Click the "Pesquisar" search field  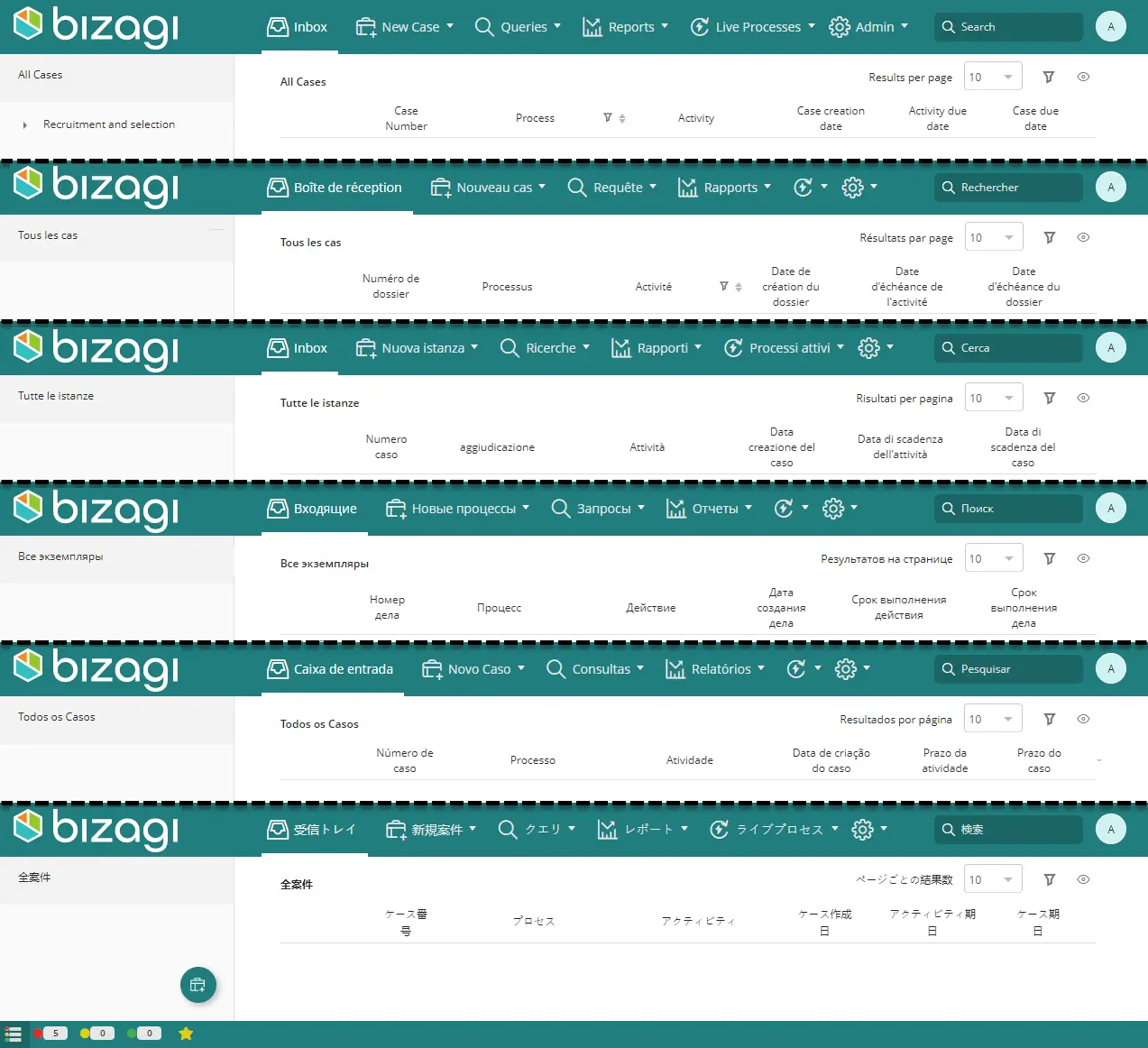pos(1008,669)
